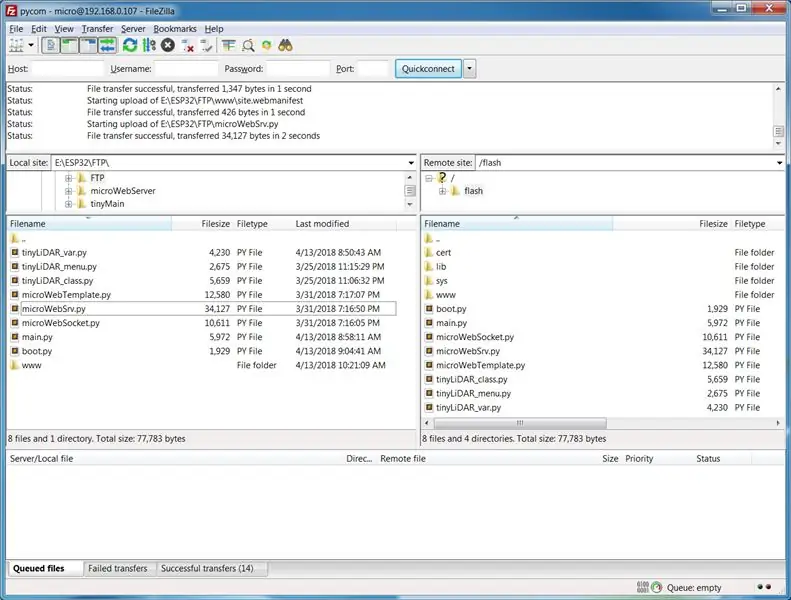Click the Port input field

click(x=372, y=69)
